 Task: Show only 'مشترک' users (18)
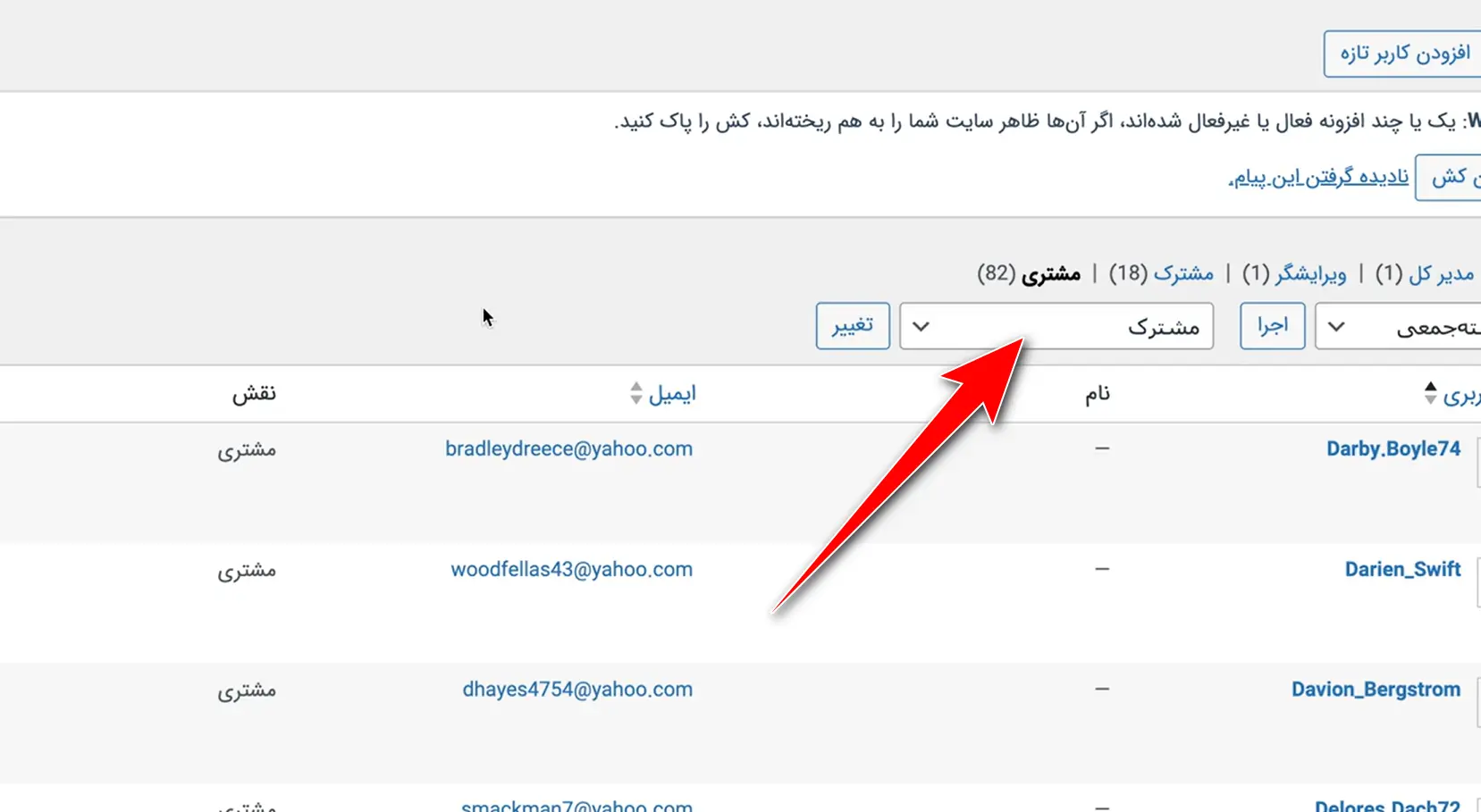[x=1183, y=274]
